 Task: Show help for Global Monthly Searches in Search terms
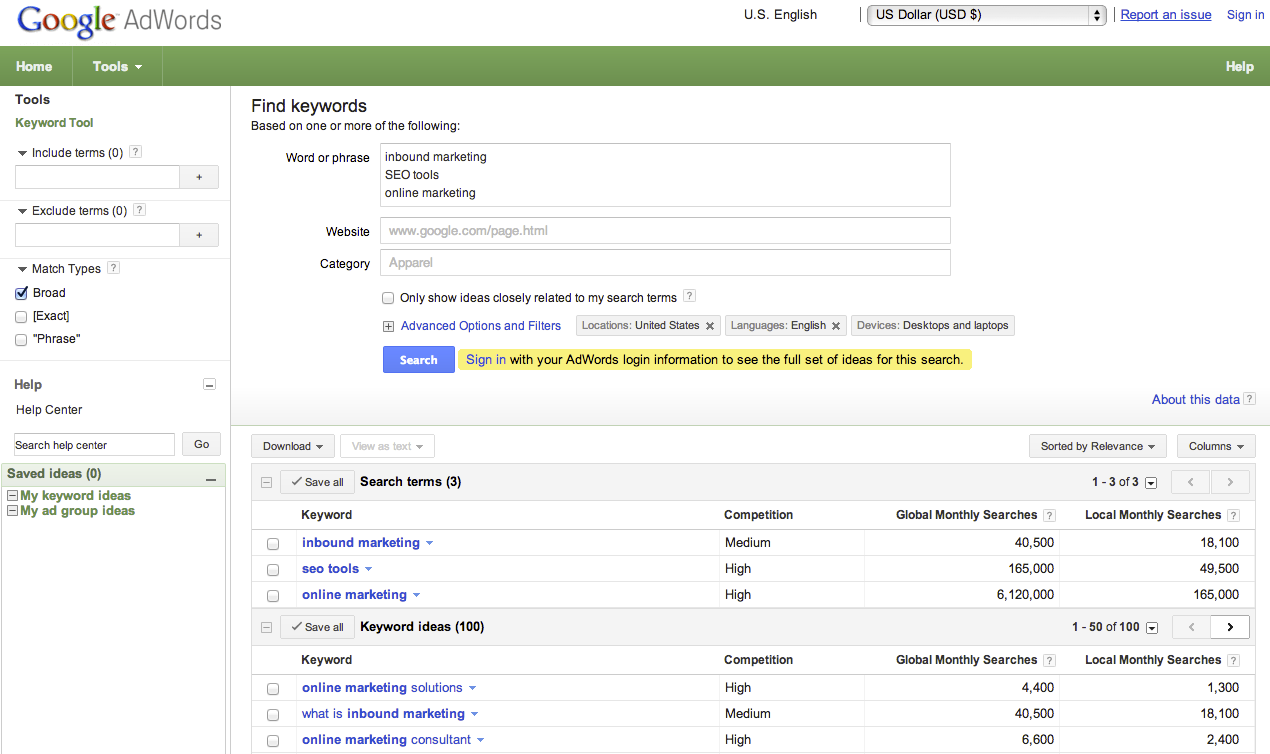1049,516
